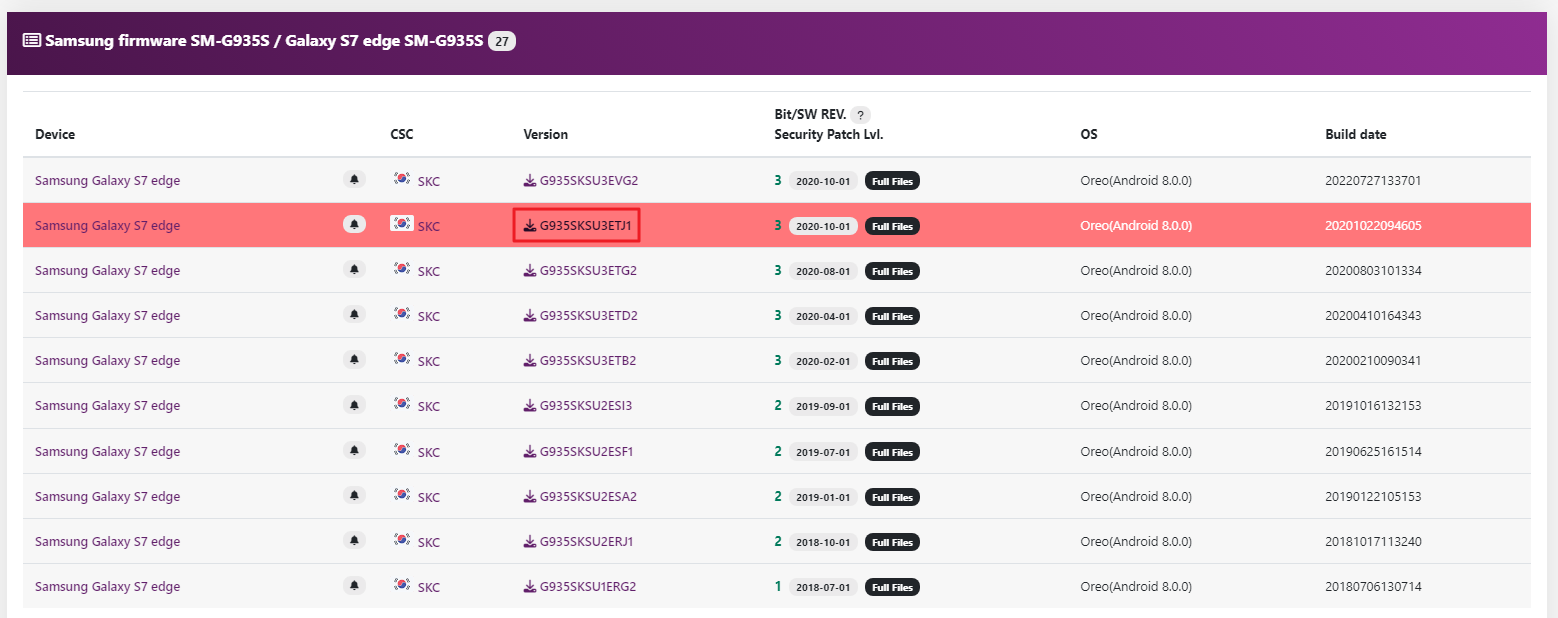Click Korean flag in G935SKSU3EVG2 row
The height and width of the screenshot is (618, 1558).
click(402, 179)
